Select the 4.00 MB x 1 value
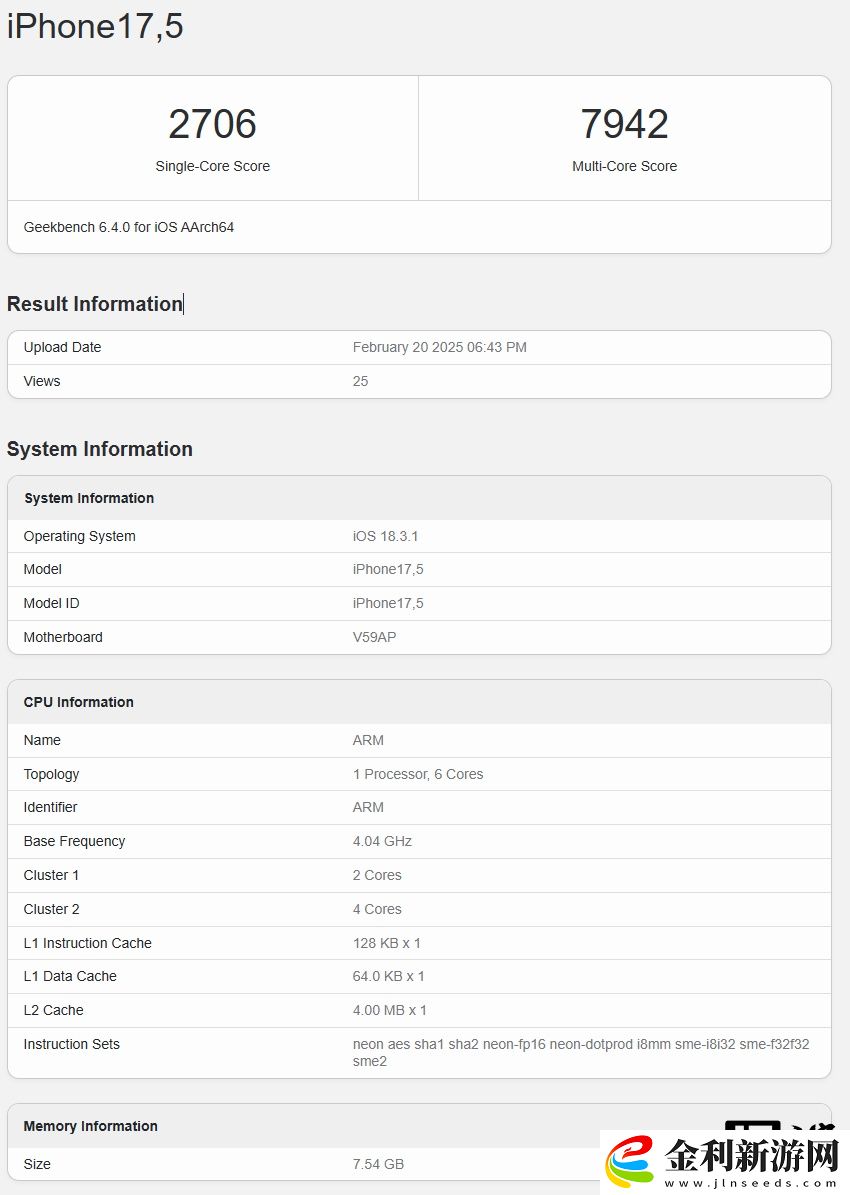The width and height of the screenshot is (850, 1195). click(390, 1011)
